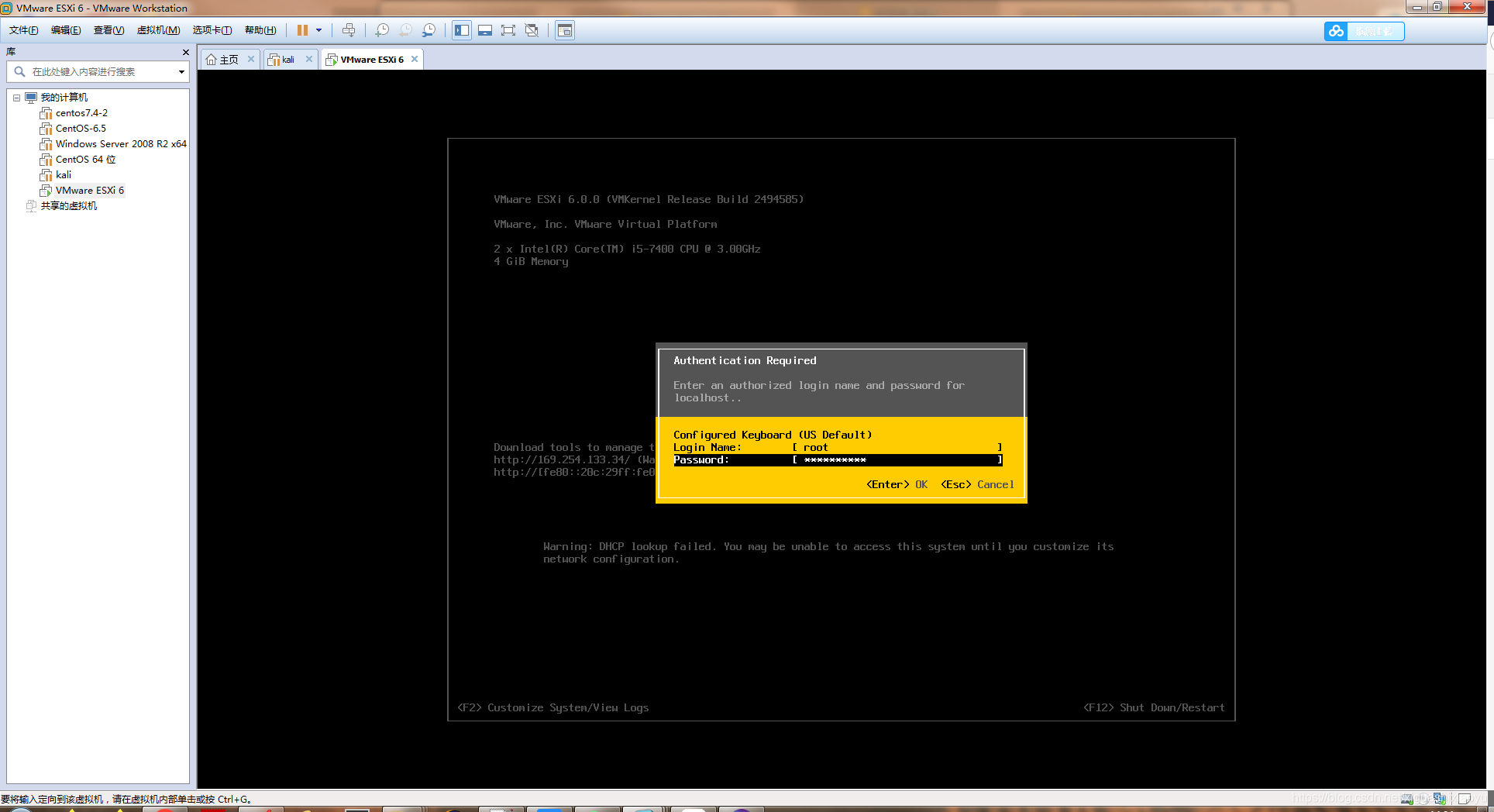
Task: Take a snapshot of this virtual machine
Action: pos(382,30)
